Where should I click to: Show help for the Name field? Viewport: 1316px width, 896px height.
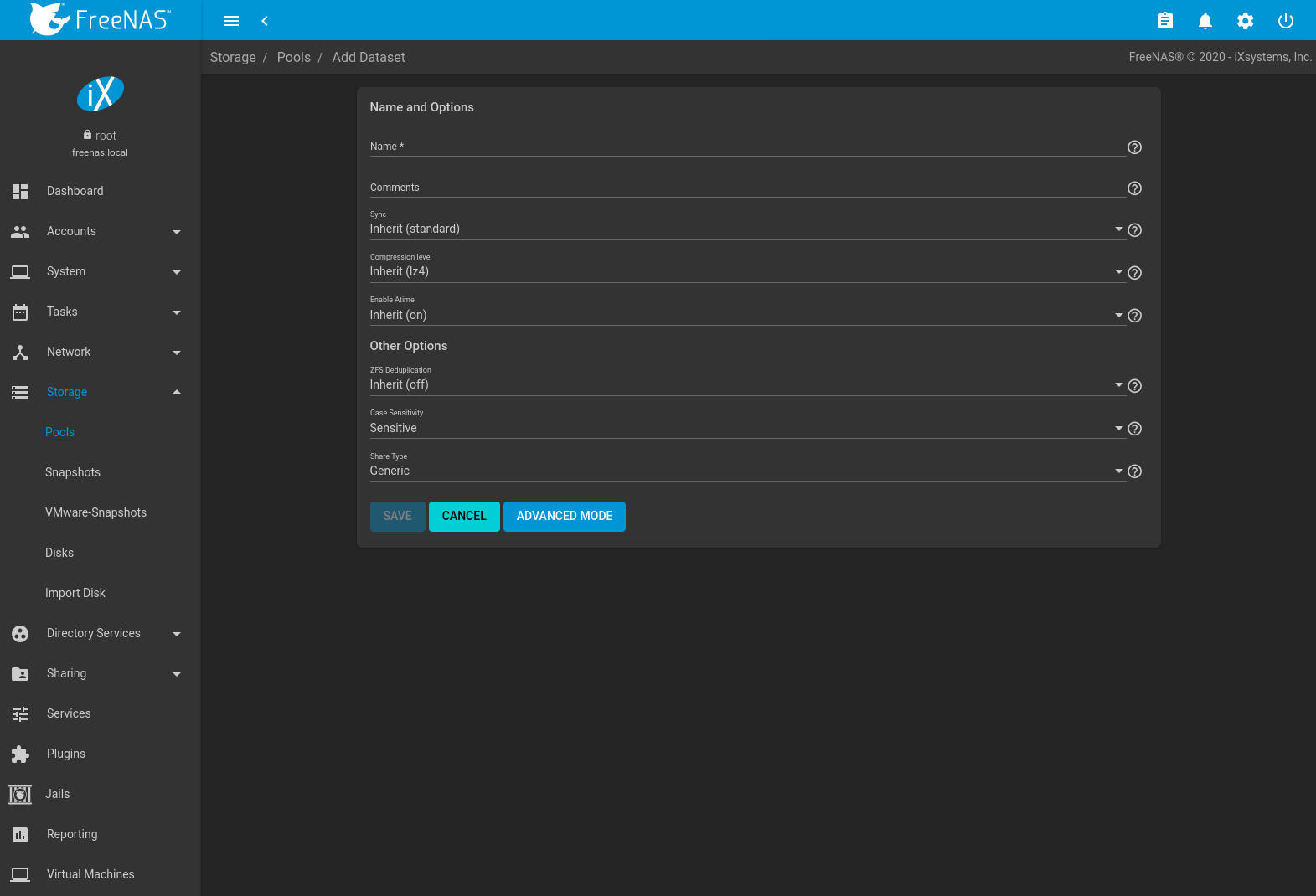1134,147
